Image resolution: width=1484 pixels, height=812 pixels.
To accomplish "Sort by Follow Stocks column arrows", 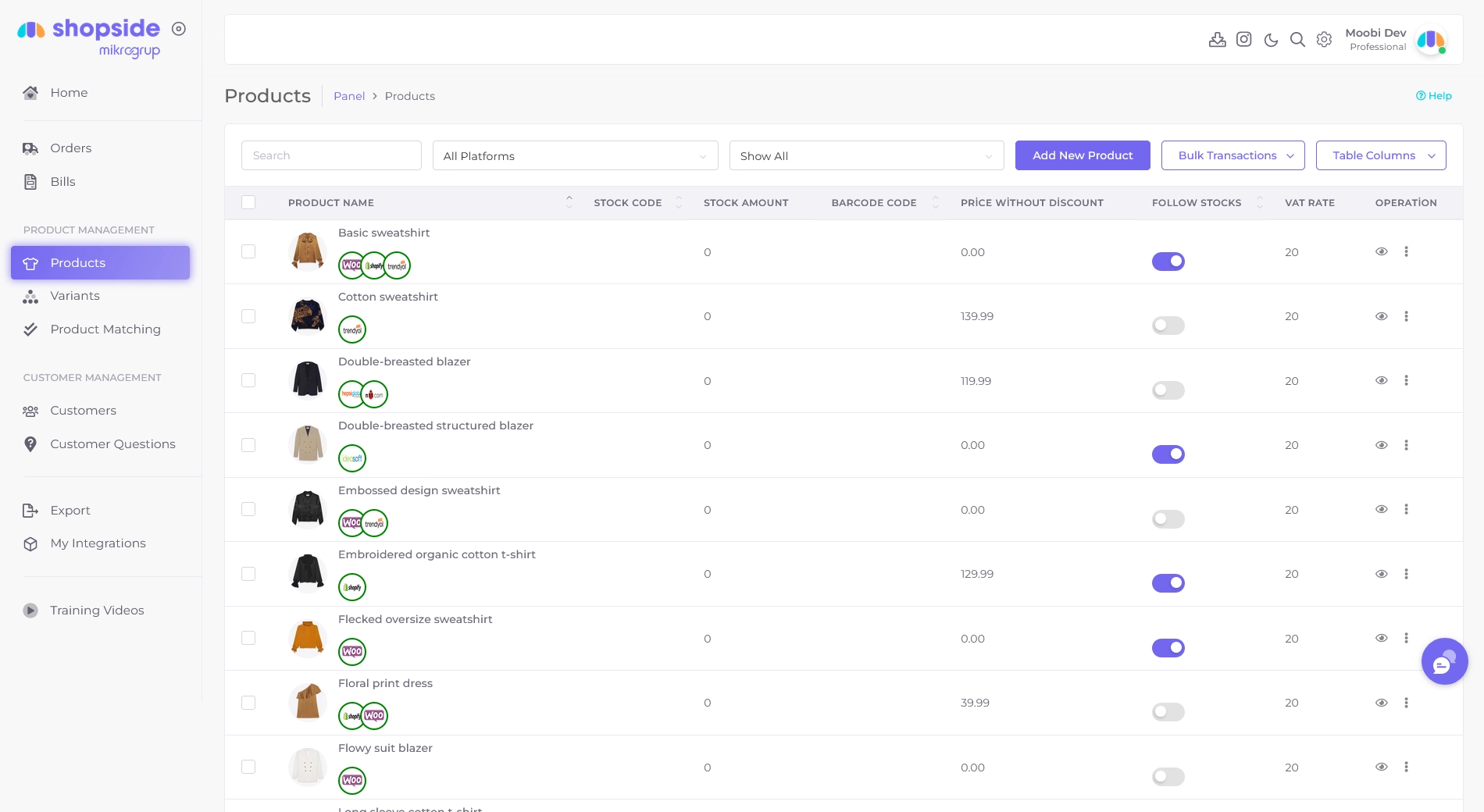I will tap(1260, 202).
